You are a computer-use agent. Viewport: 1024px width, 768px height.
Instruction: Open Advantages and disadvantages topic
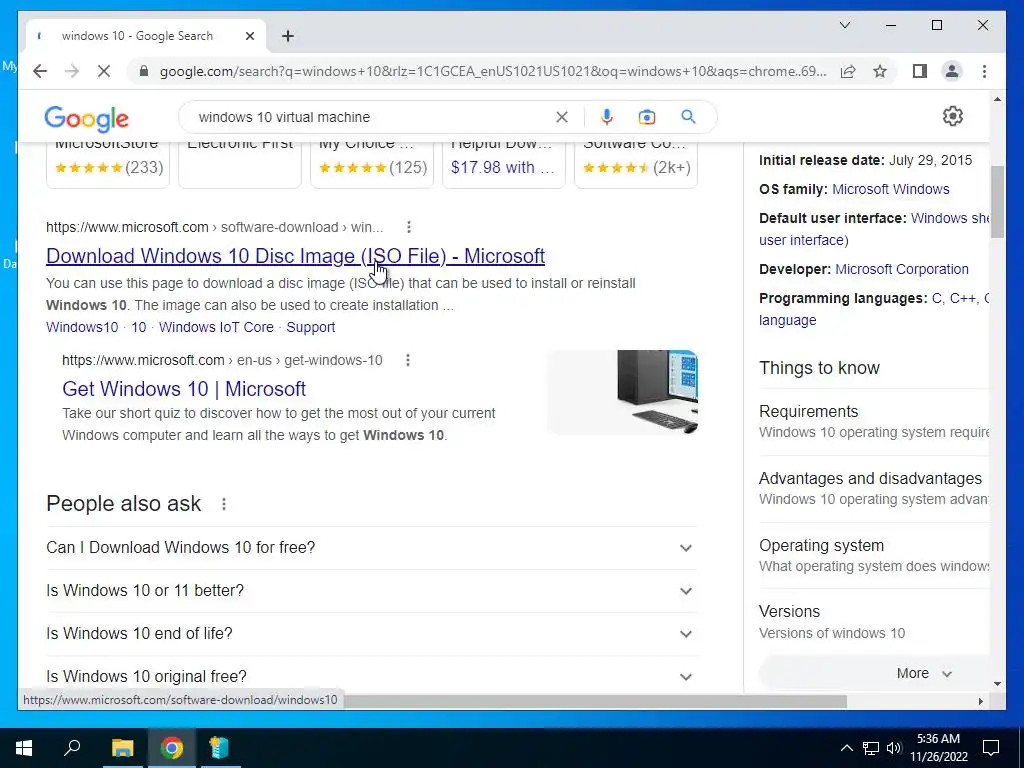tap(874, 488)
